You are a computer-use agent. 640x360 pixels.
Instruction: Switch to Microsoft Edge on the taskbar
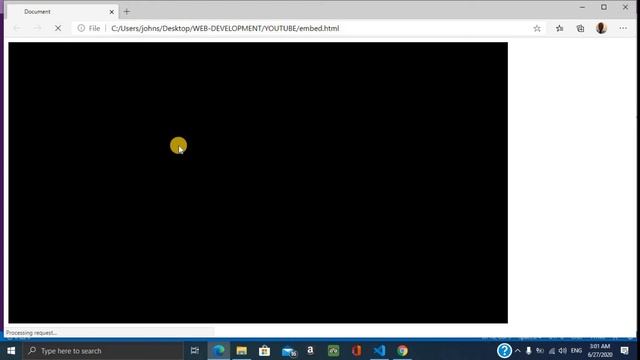219,351
